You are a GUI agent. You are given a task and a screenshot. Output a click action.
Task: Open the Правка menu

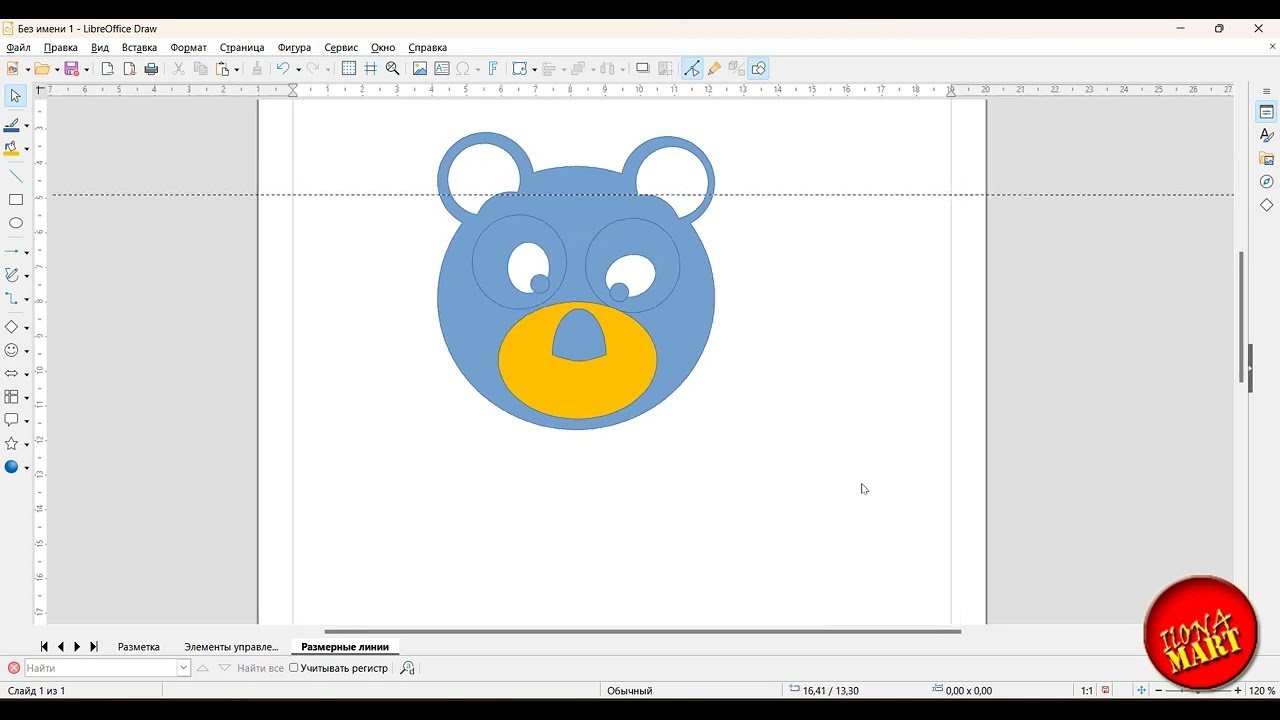click(61, 47)
